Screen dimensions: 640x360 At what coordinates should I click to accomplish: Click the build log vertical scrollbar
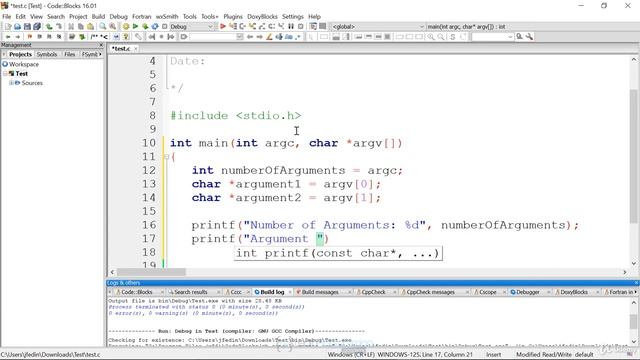633,322
